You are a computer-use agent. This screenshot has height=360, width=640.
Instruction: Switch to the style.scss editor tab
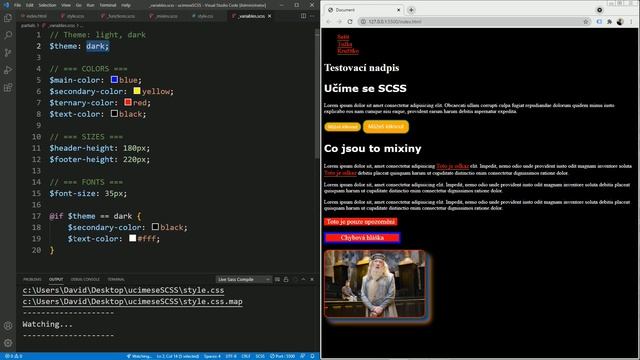(x=74, y=16)
